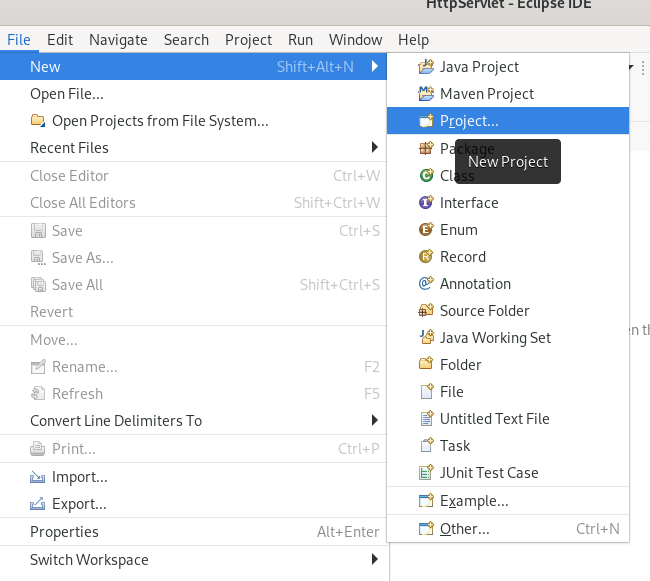Click the Record icon
Screen dimensions: 650x581
point(426,257)
